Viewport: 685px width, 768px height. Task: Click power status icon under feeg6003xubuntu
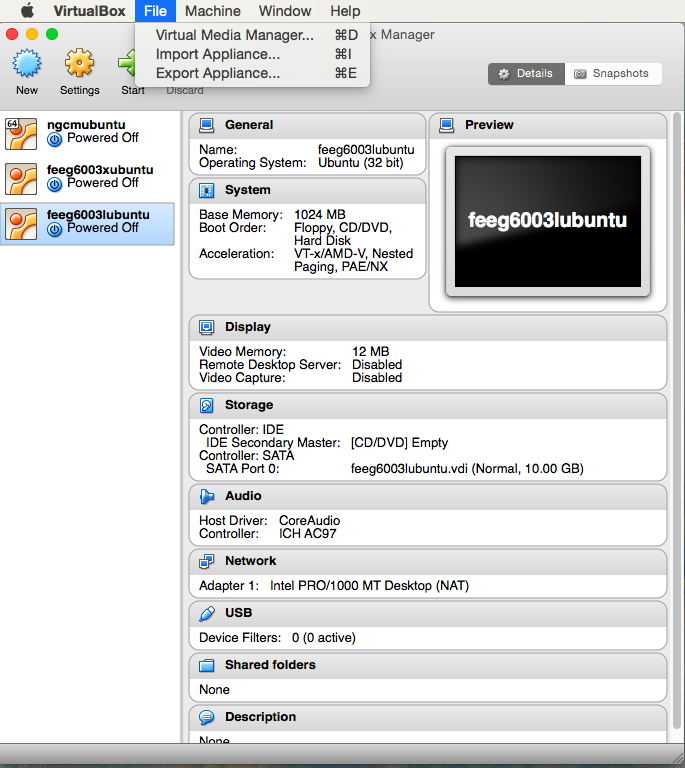coord(54,185)
